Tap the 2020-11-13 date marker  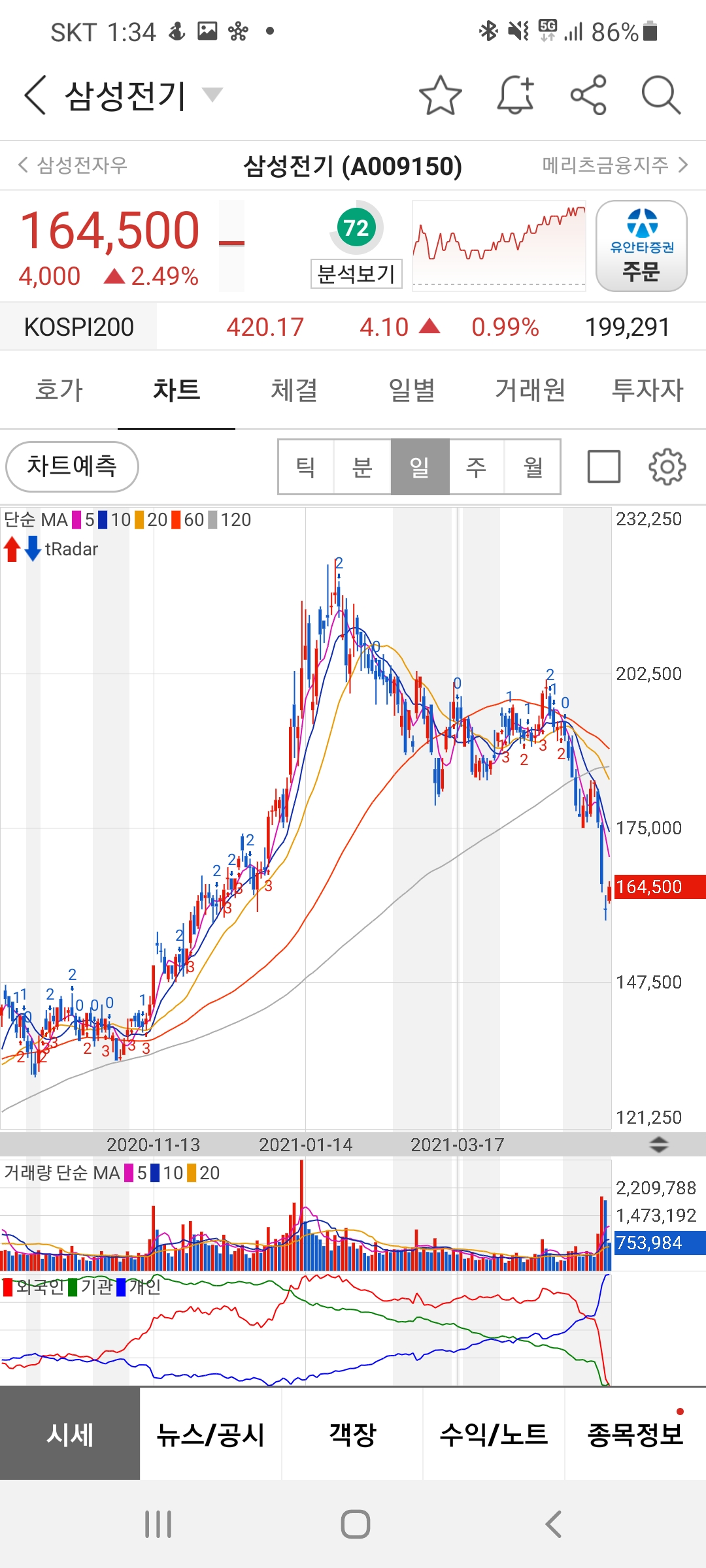click(153, 1145)
